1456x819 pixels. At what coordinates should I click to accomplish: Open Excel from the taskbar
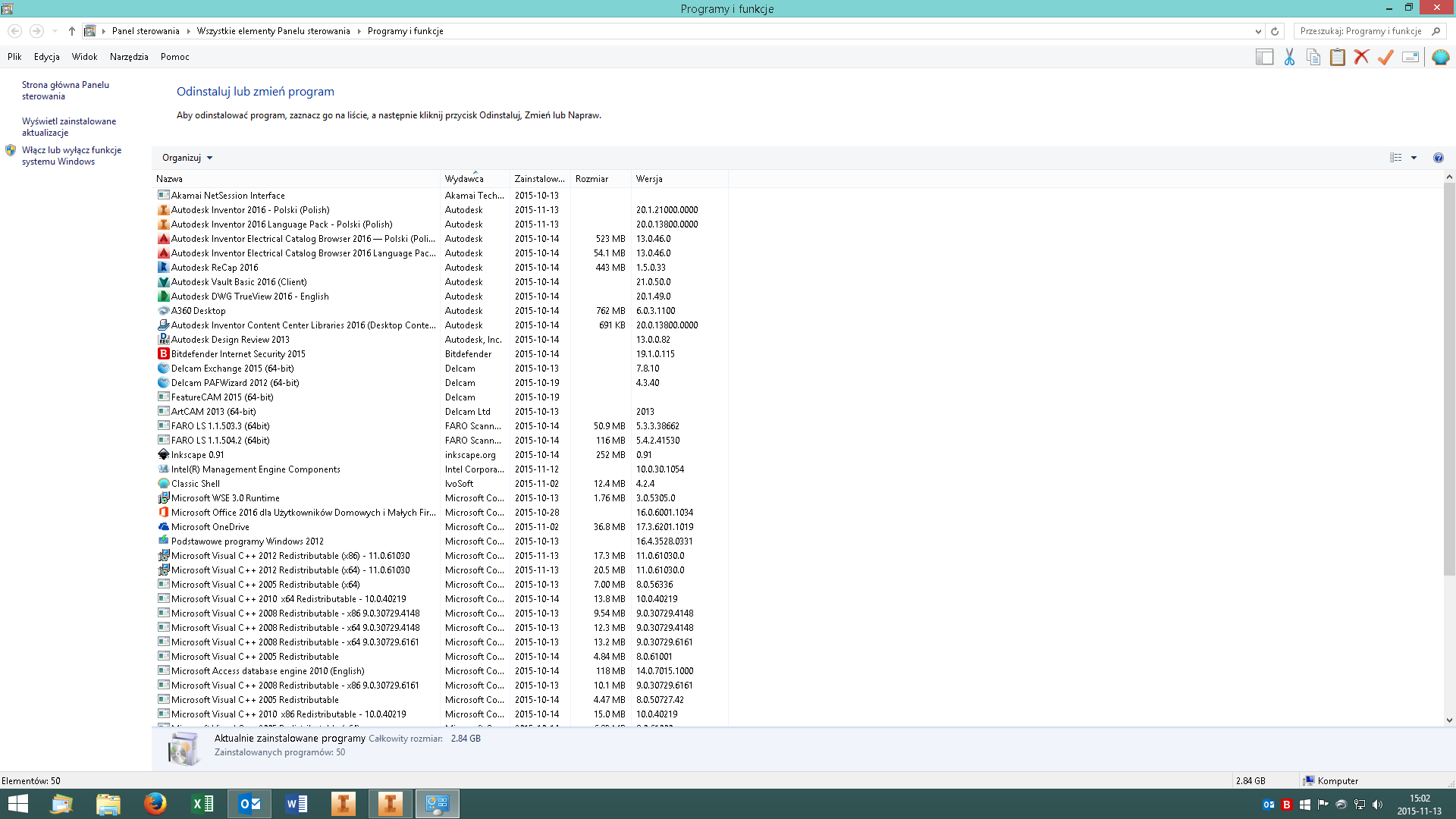pos(202,803)
